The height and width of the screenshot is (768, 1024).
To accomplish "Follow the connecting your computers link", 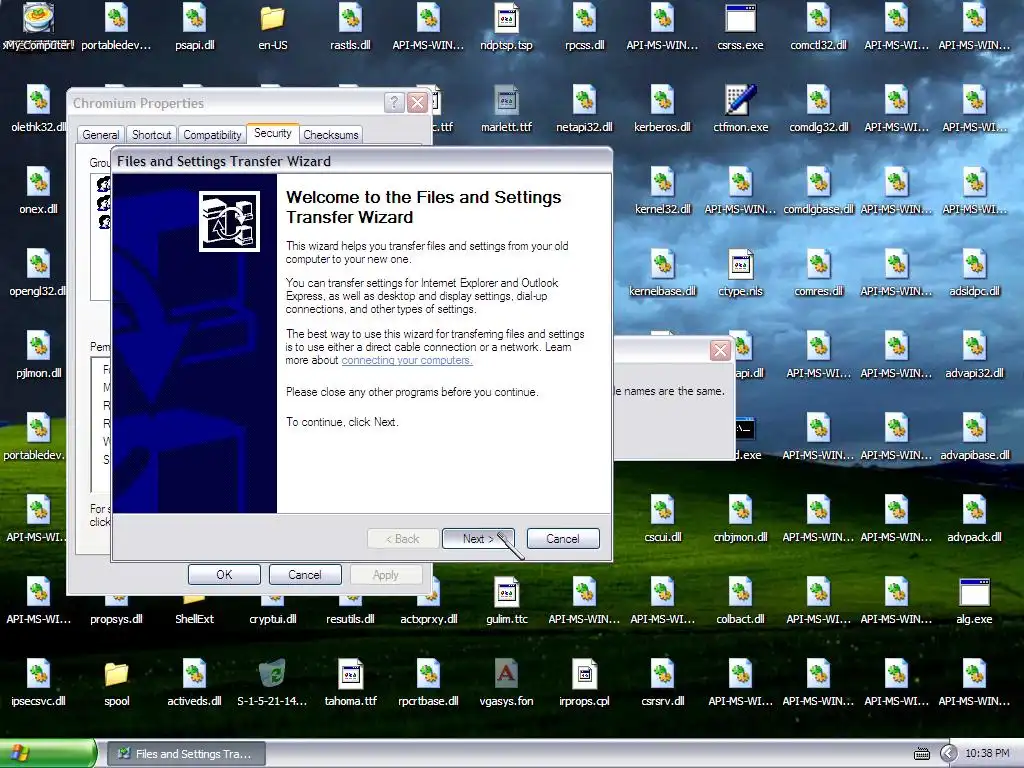I will [407, 360].
